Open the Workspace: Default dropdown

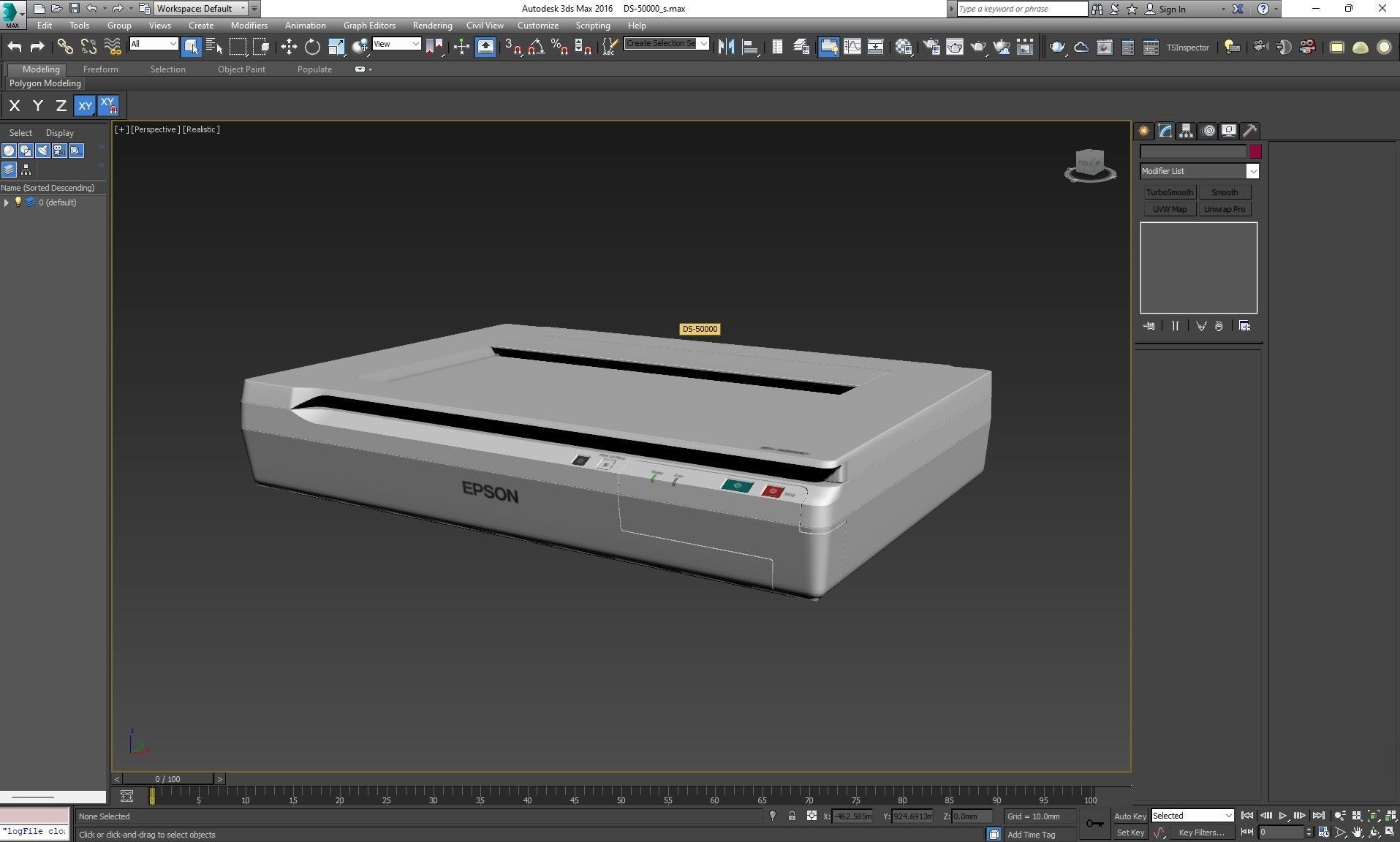203,9
